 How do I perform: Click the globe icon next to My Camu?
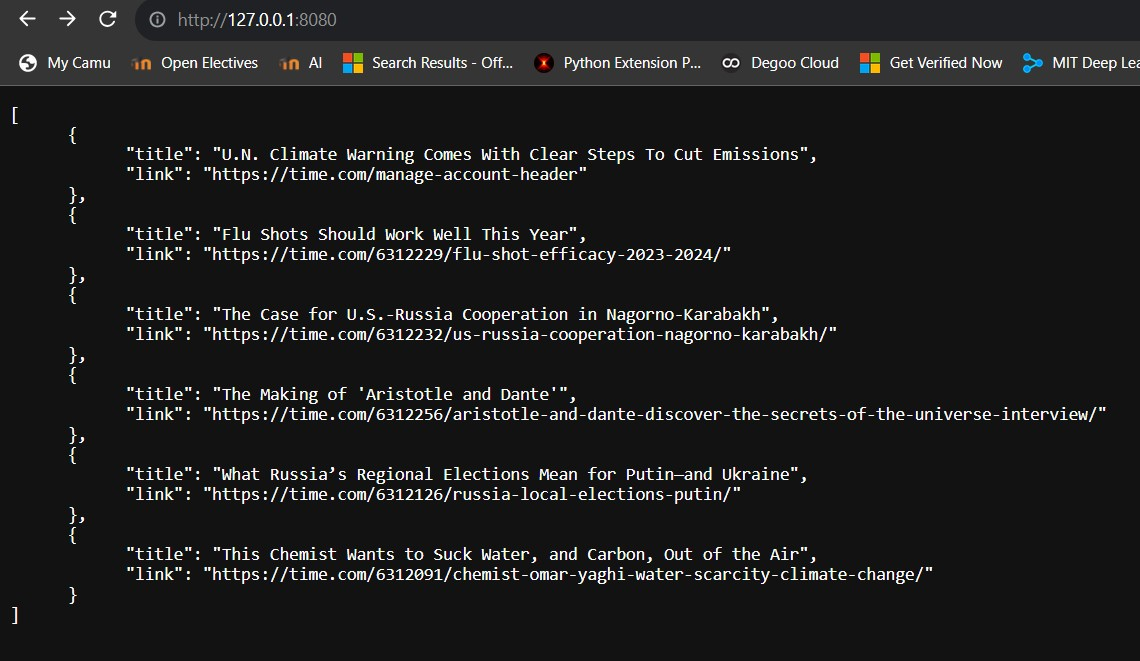(27, 62)
